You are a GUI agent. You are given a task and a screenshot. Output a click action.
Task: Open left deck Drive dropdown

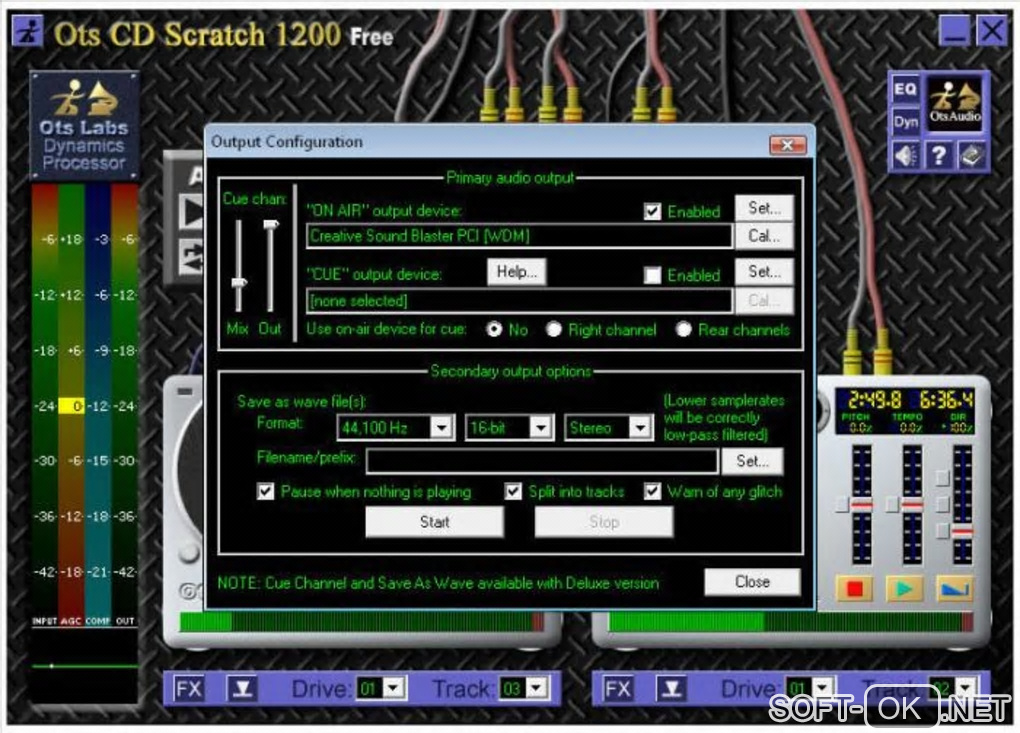coord(394,688)
